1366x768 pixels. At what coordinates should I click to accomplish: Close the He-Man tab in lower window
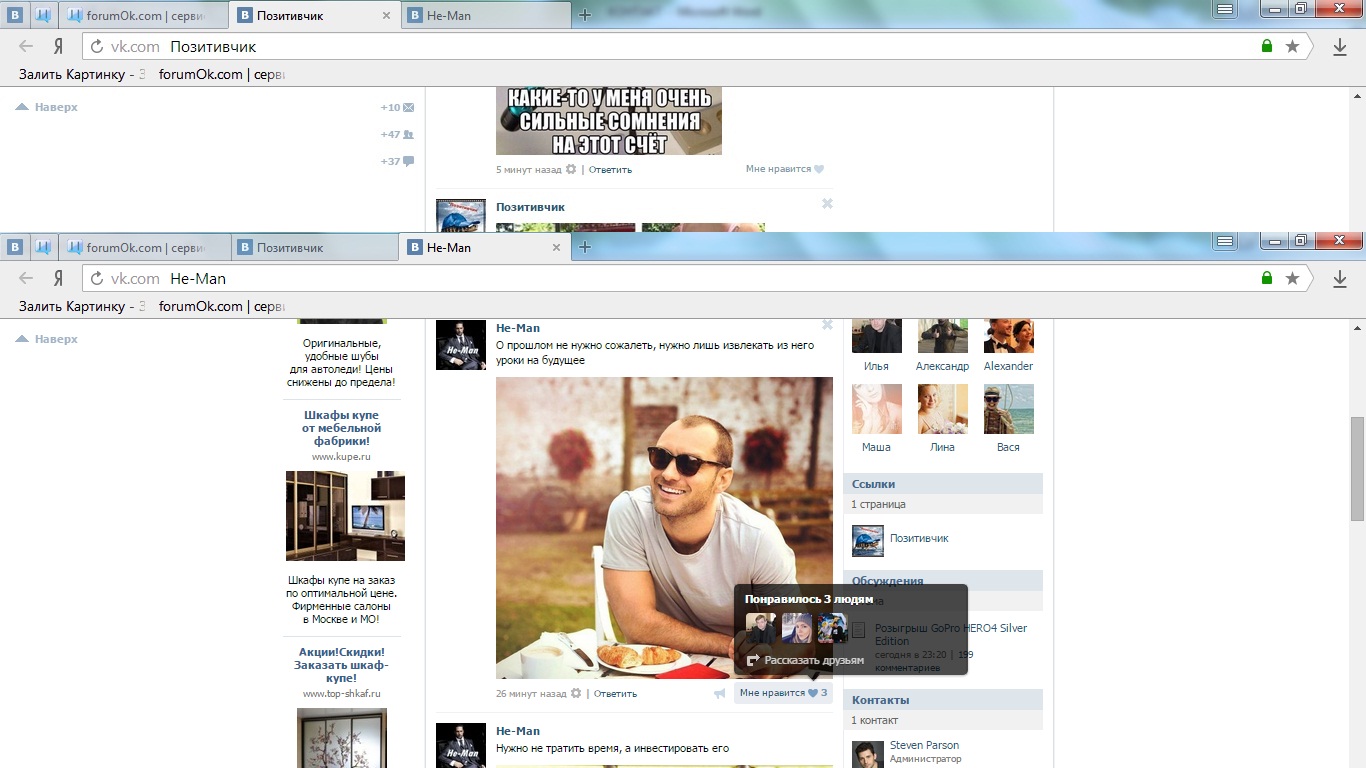pyautogui.click(x=557, y=247)
